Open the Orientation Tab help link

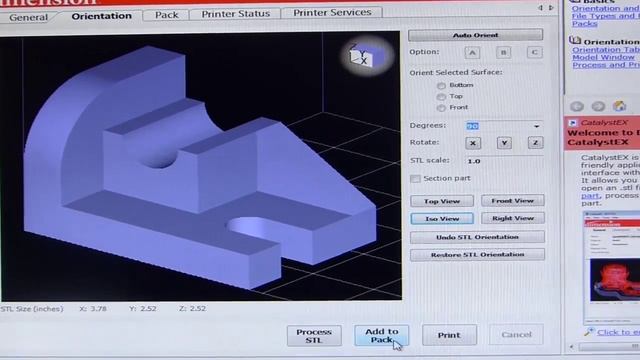point(606,50)
